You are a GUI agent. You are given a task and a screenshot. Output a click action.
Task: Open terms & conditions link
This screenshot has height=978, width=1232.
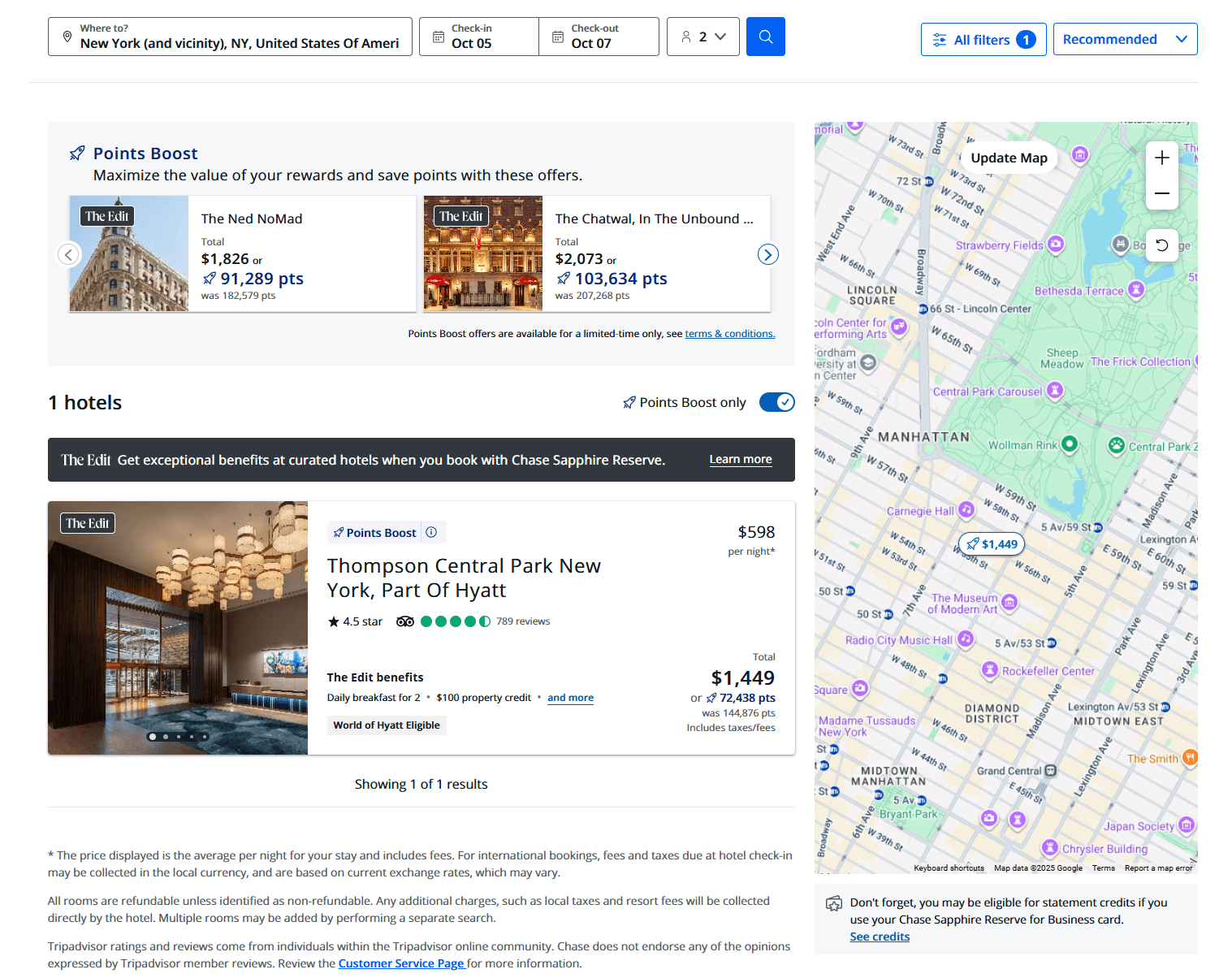[729, 334]
